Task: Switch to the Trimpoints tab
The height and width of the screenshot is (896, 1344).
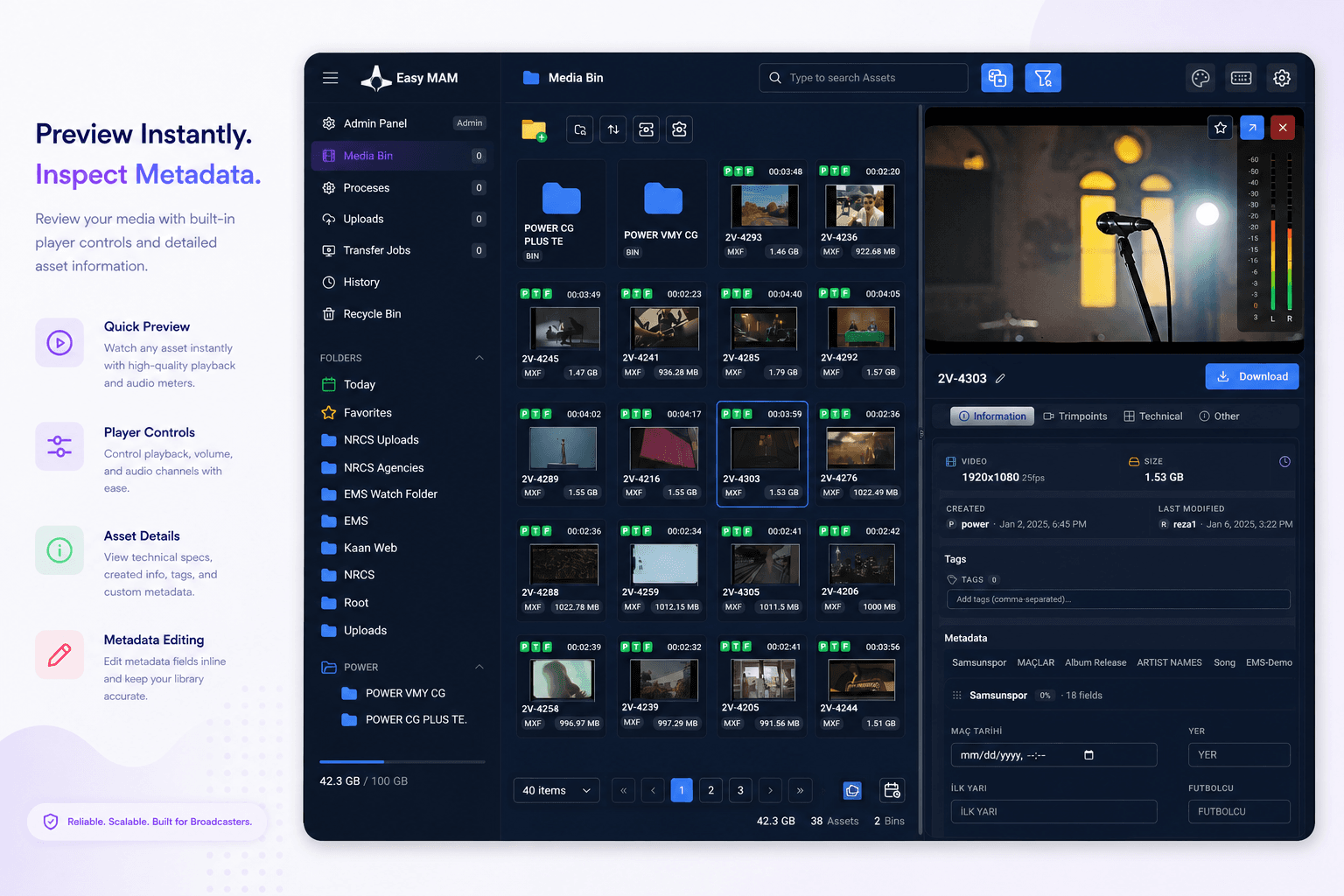Action: [1075, 416]
